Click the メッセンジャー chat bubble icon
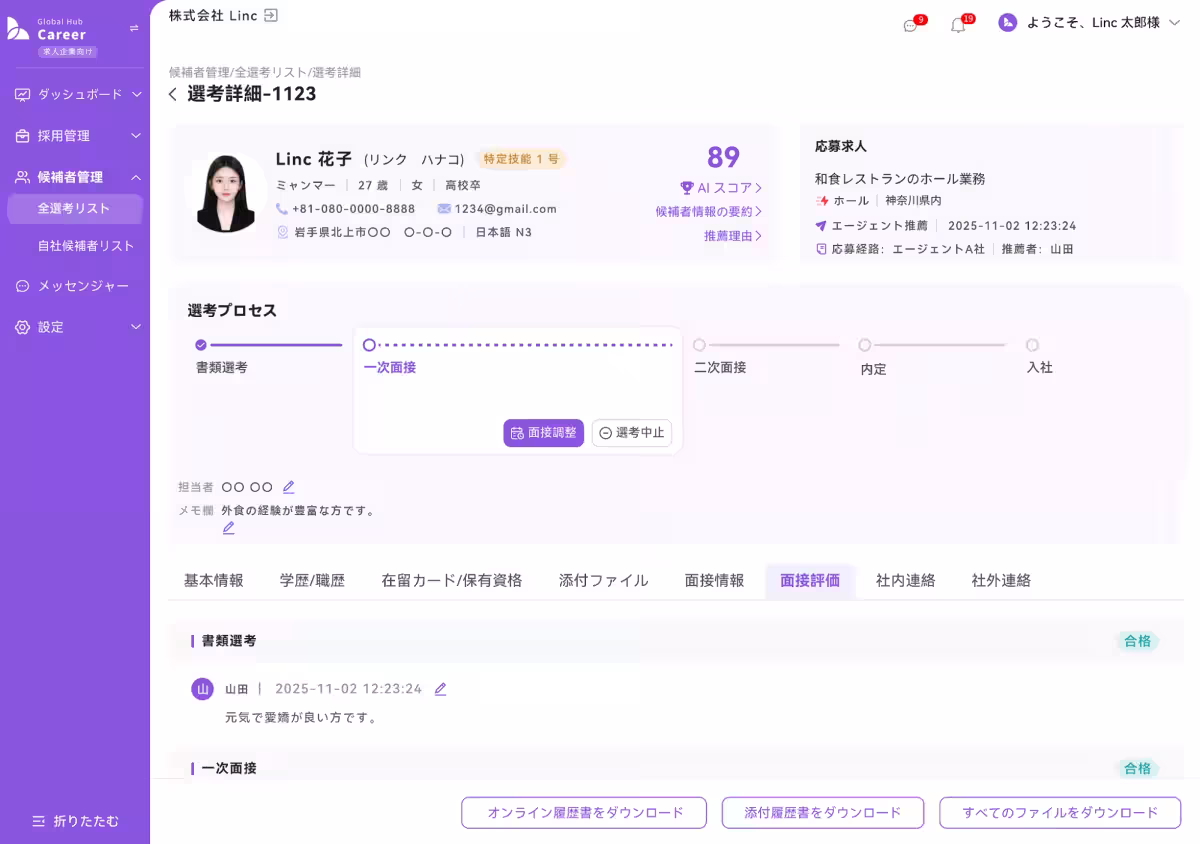This screenshot has width=1200, height=844. tap(22, 286)
